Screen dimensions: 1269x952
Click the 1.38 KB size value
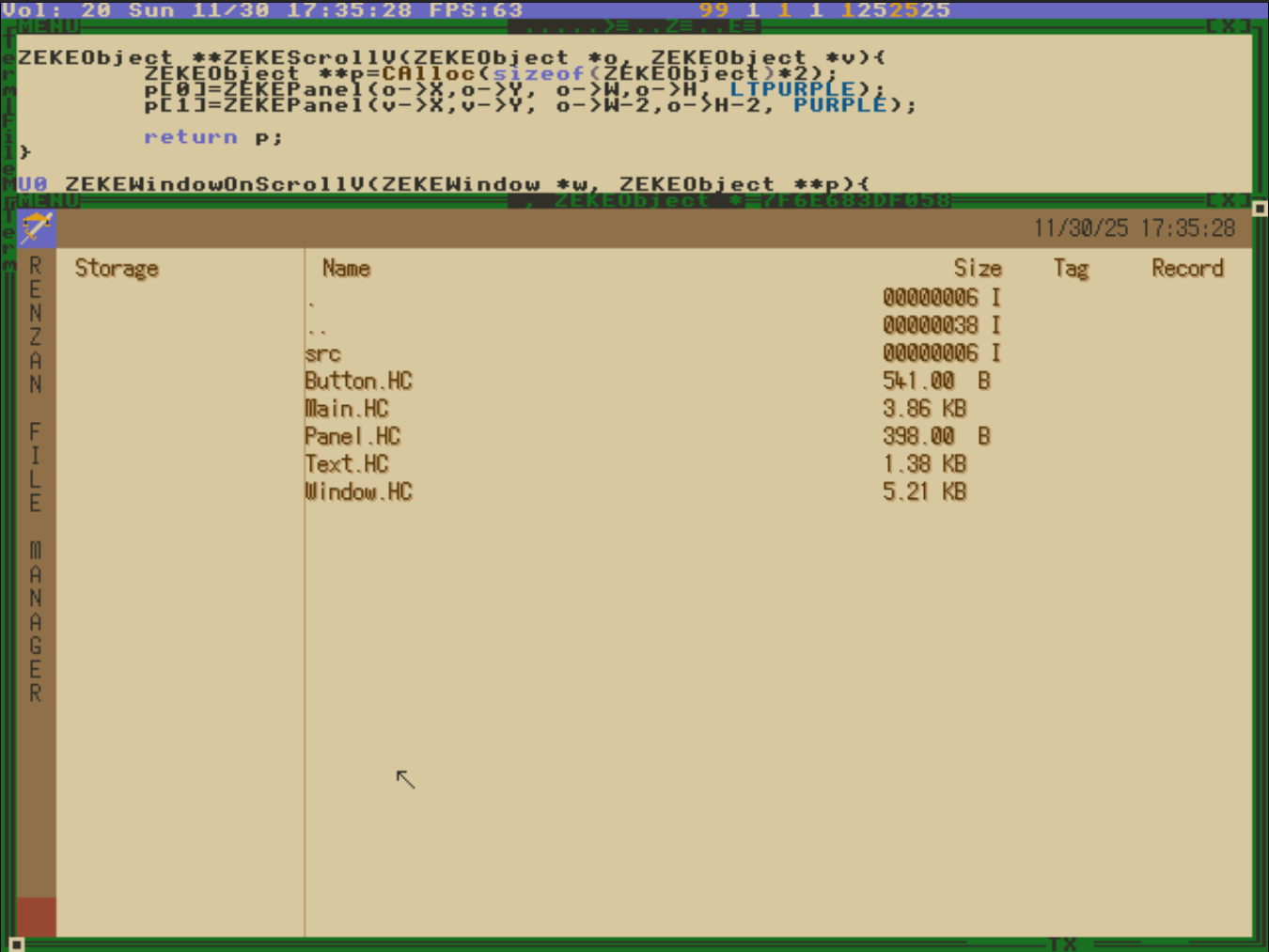(924, 464)
